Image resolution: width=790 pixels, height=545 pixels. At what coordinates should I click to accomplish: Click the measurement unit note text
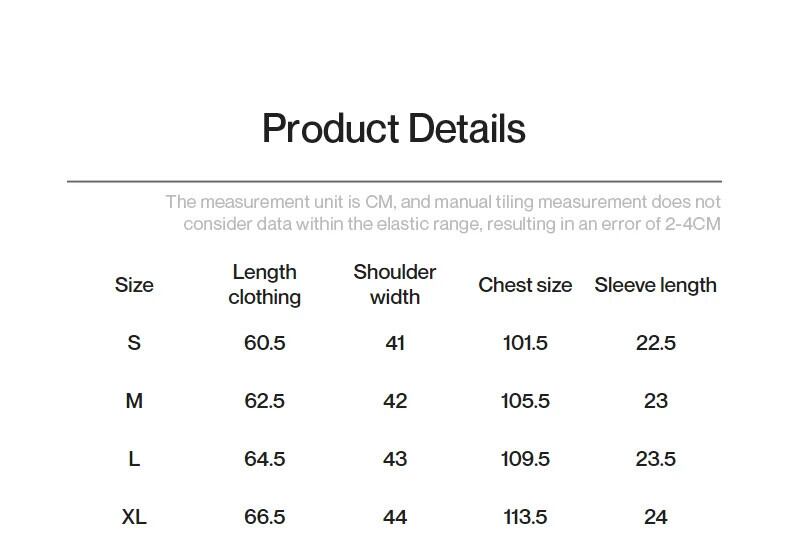[443, 213]
